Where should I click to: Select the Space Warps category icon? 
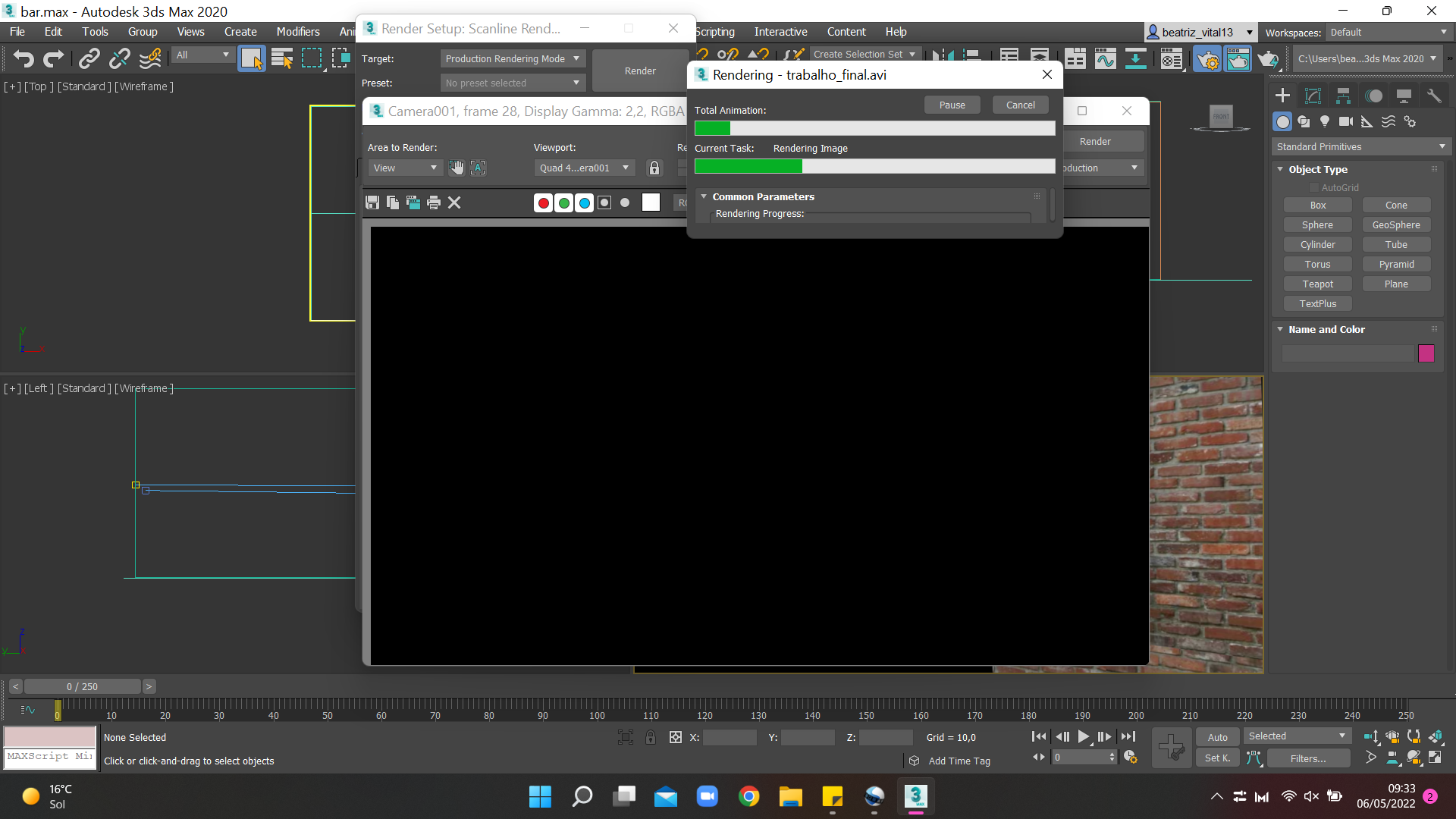click(x=1389, y=121)
